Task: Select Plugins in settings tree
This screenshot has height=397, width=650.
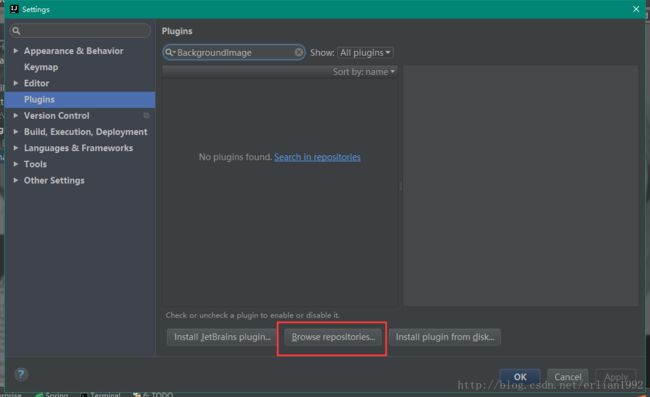Action: 80,99
